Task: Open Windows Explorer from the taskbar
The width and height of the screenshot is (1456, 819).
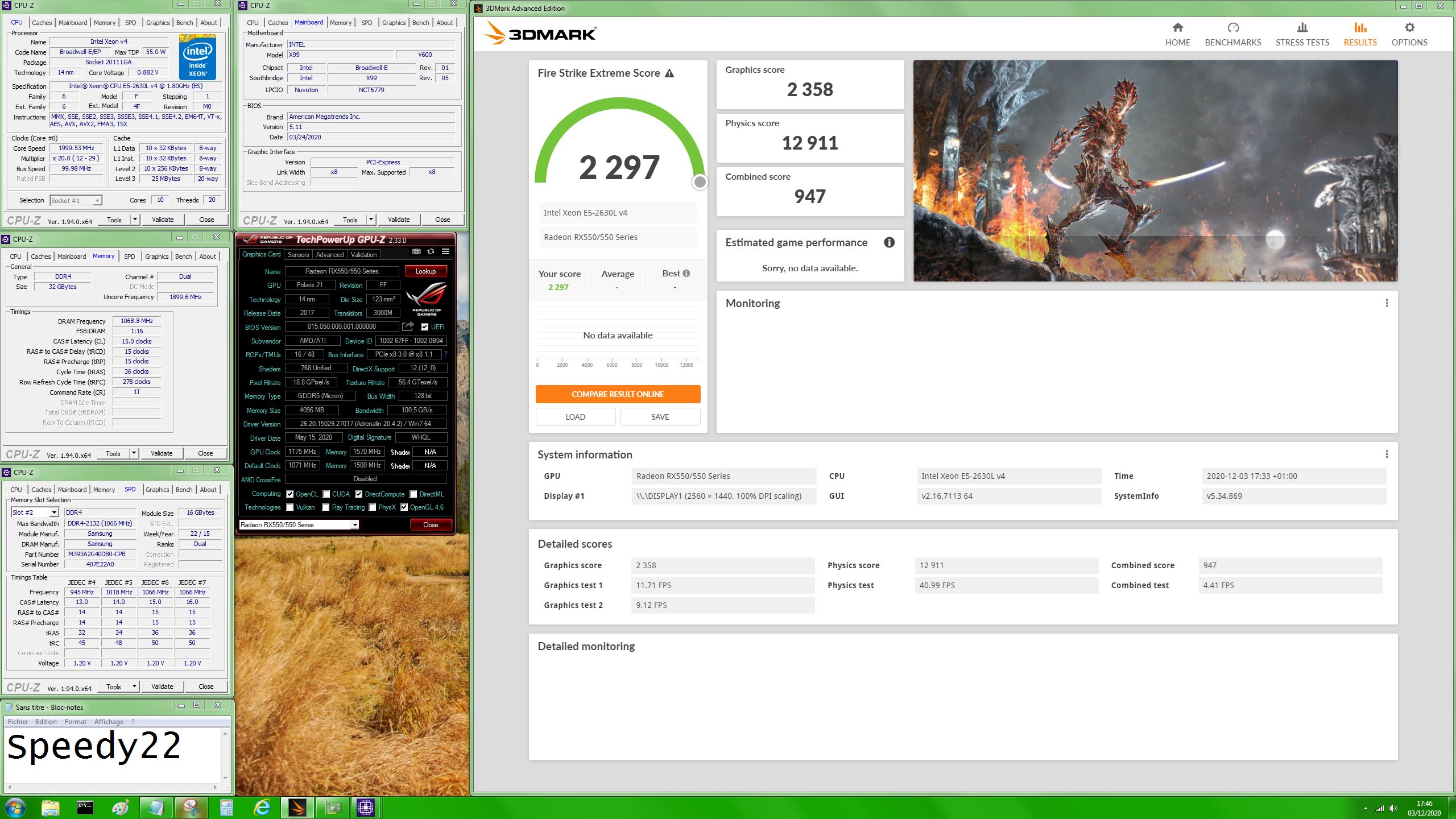Action: pos(50,808)
